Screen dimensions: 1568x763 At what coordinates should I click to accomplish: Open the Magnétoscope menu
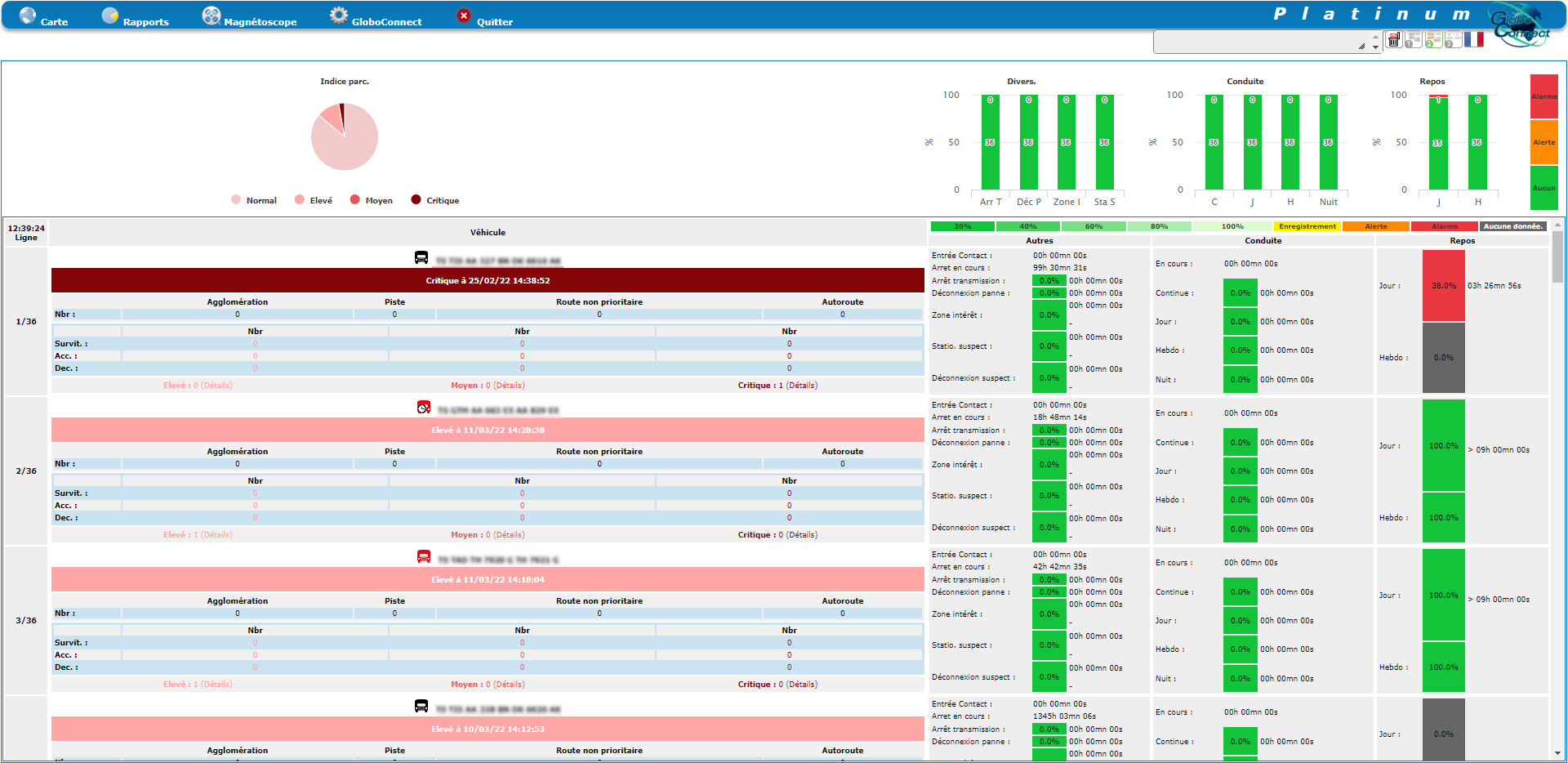(260, 22)
